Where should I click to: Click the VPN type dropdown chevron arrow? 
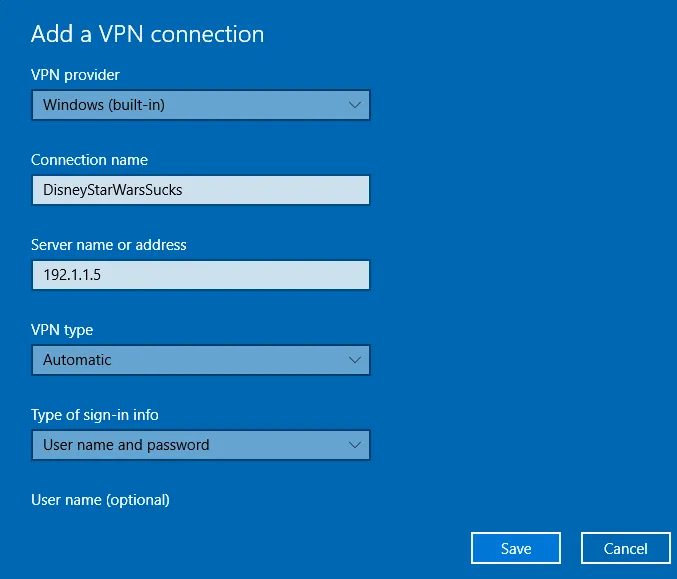coord(354,360)
